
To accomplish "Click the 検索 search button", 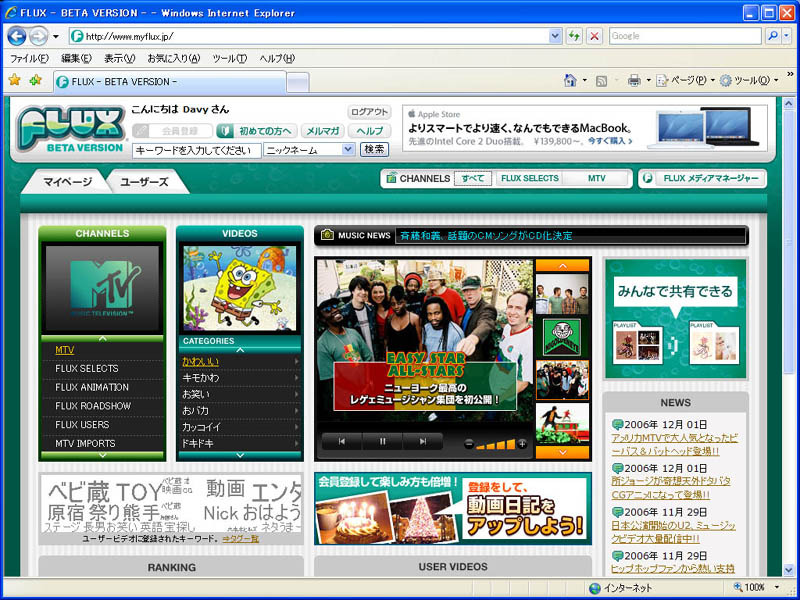I will point(374,149).
